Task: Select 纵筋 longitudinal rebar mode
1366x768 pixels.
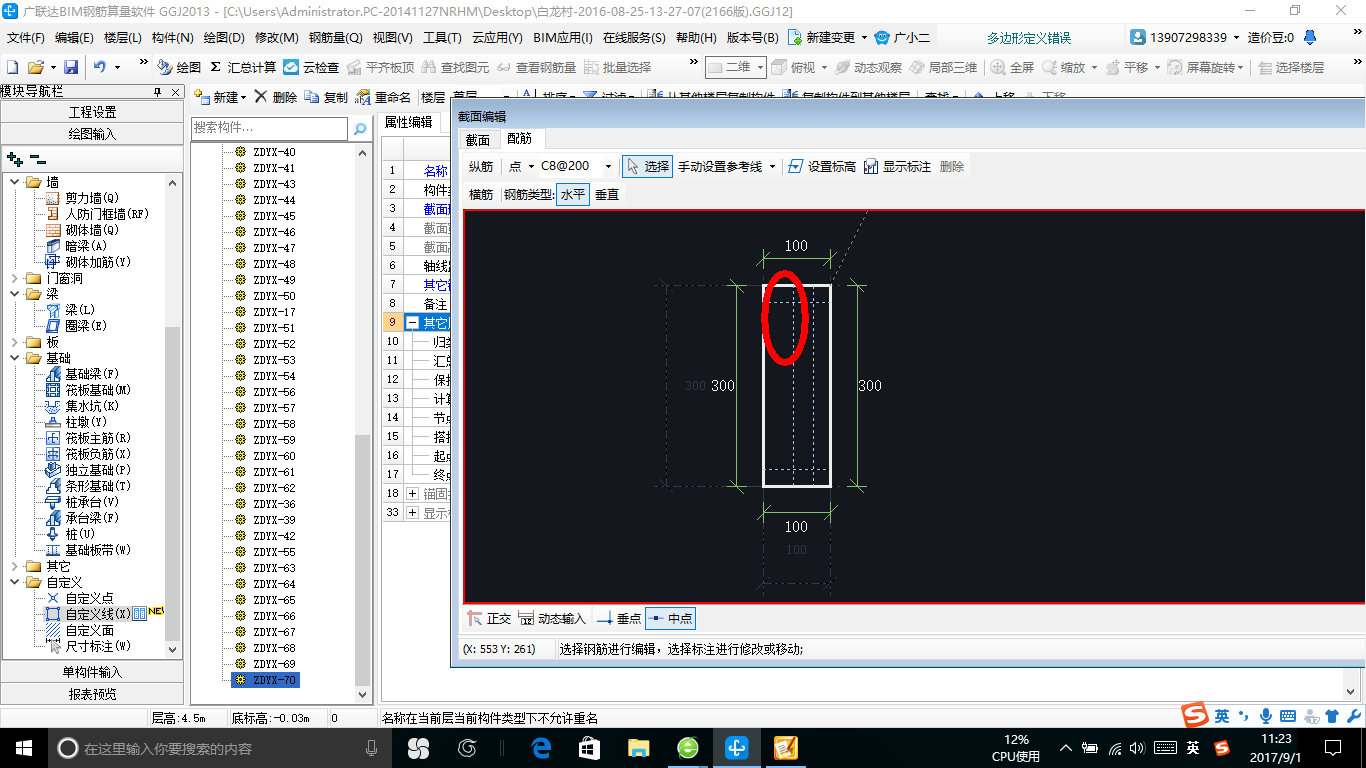Action: click(x=481, y=166)
